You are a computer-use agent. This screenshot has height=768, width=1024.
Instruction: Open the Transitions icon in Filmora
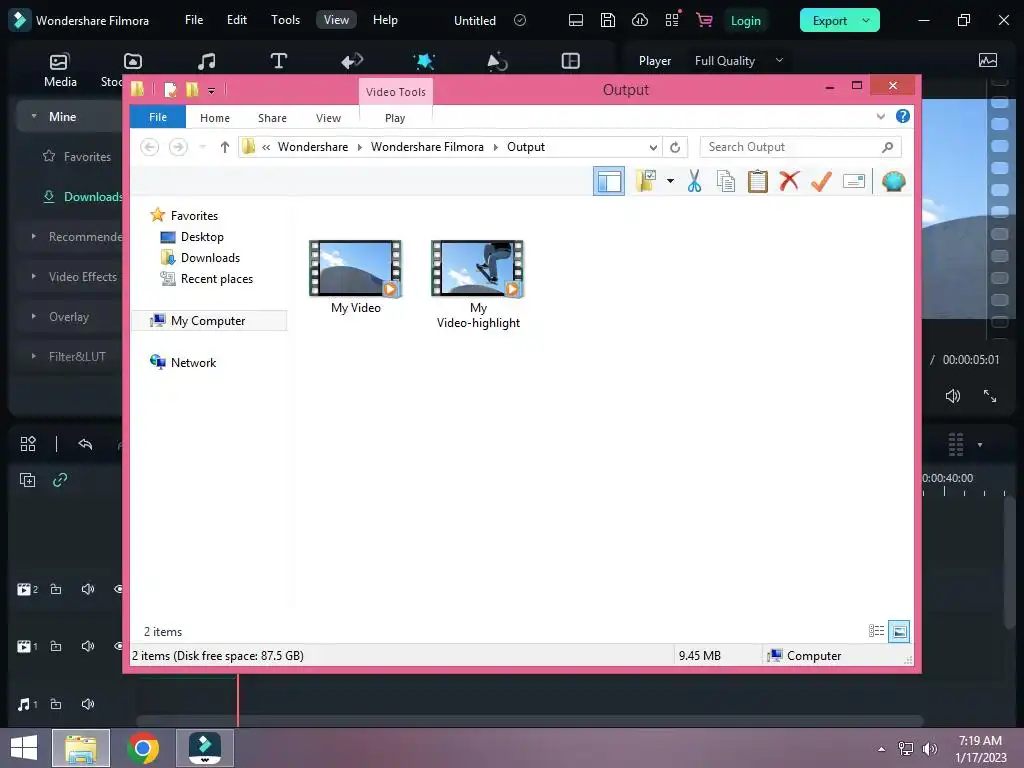coord(352,61)
